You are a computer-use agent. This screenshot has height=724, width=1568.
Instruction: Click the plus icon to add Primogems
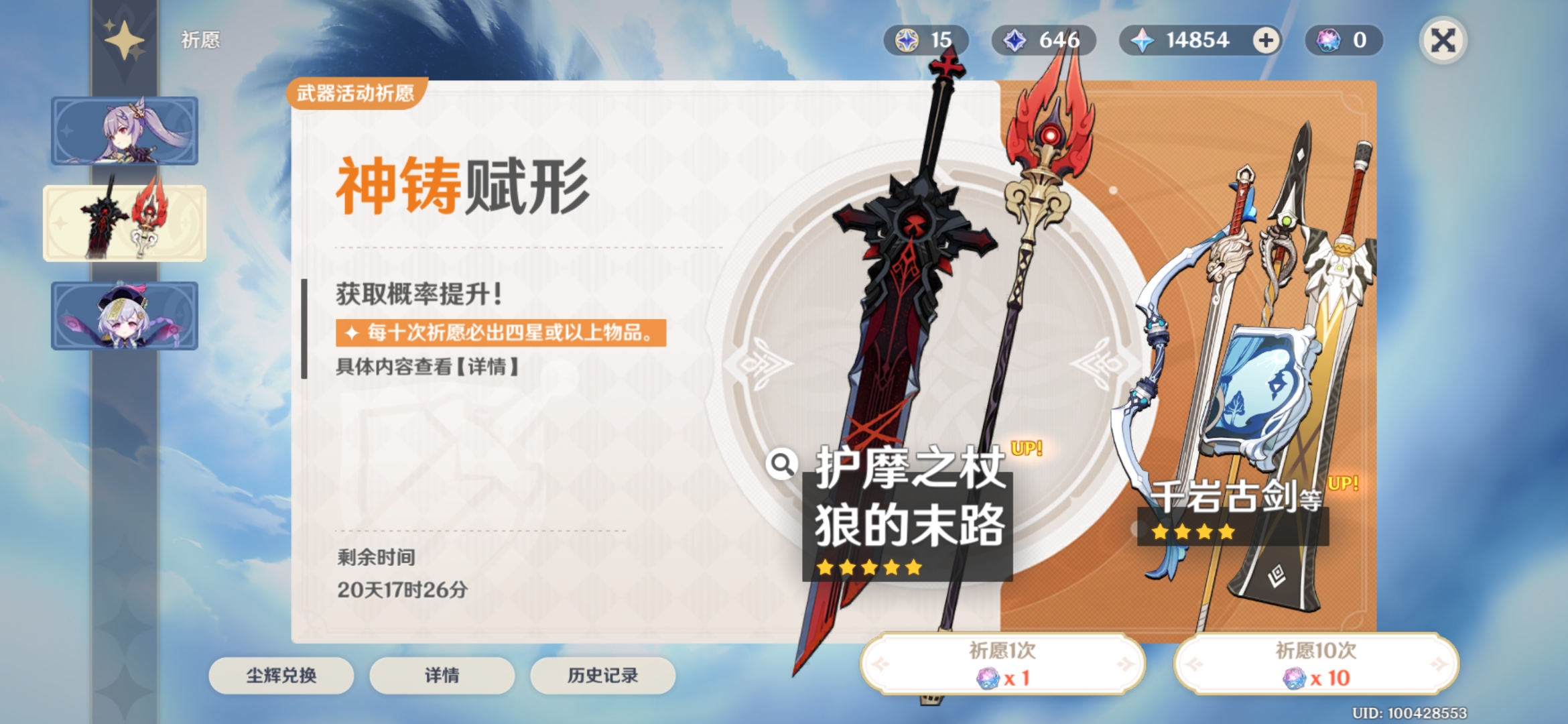1266,40
